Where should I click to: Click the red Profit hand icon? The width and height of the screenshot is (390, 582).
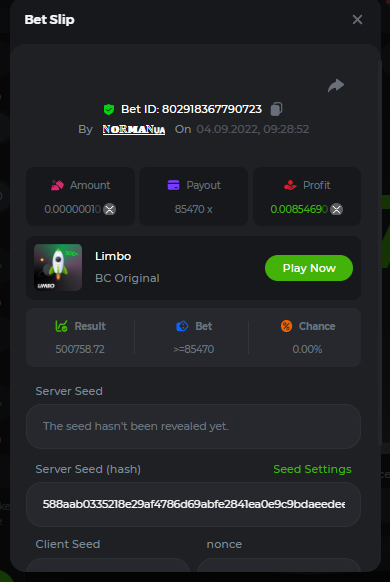point(290,185)
